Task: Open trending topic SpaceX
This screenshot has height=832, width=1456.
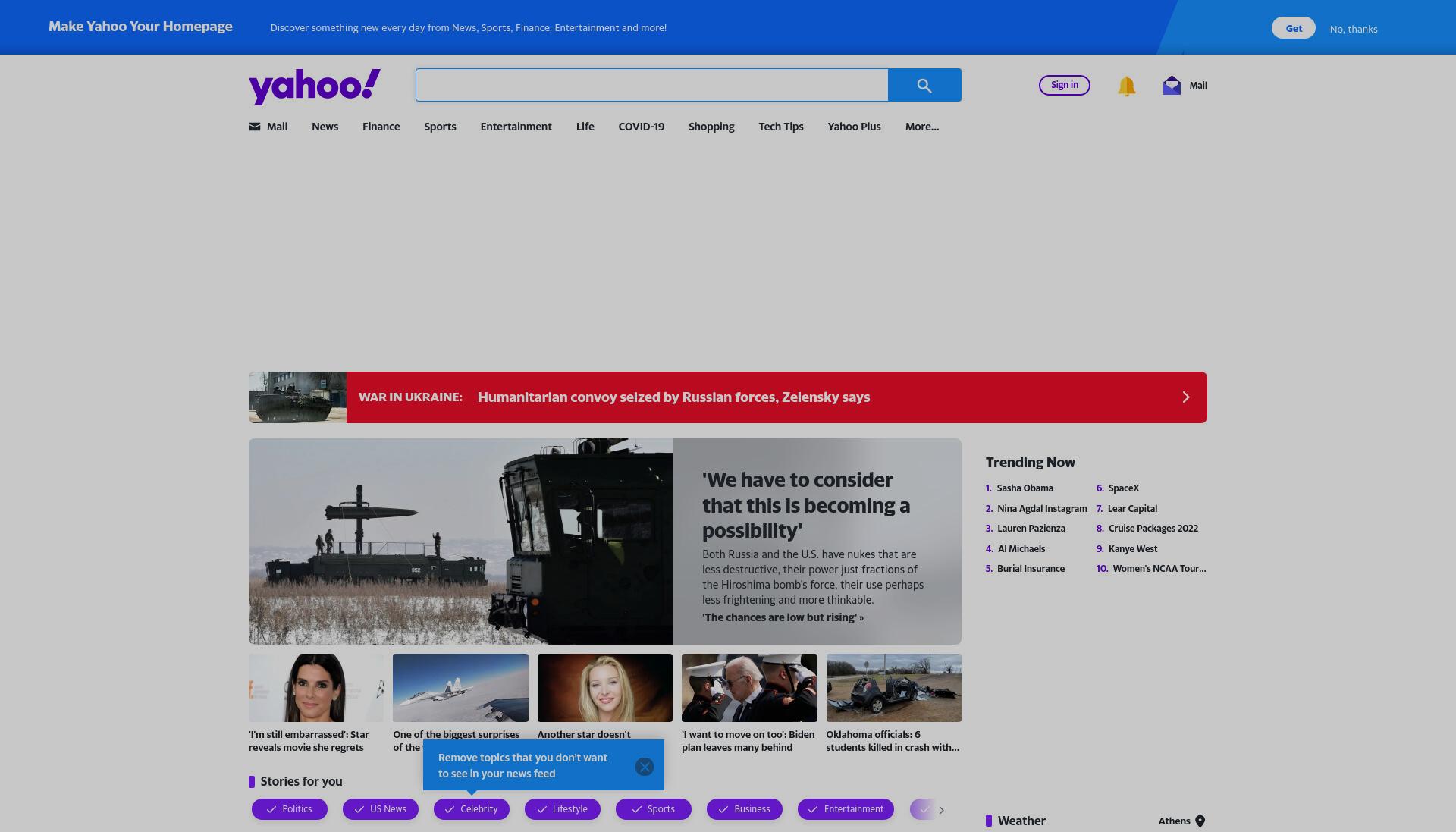Action: pyautogui.click(x=1123, y=488)
